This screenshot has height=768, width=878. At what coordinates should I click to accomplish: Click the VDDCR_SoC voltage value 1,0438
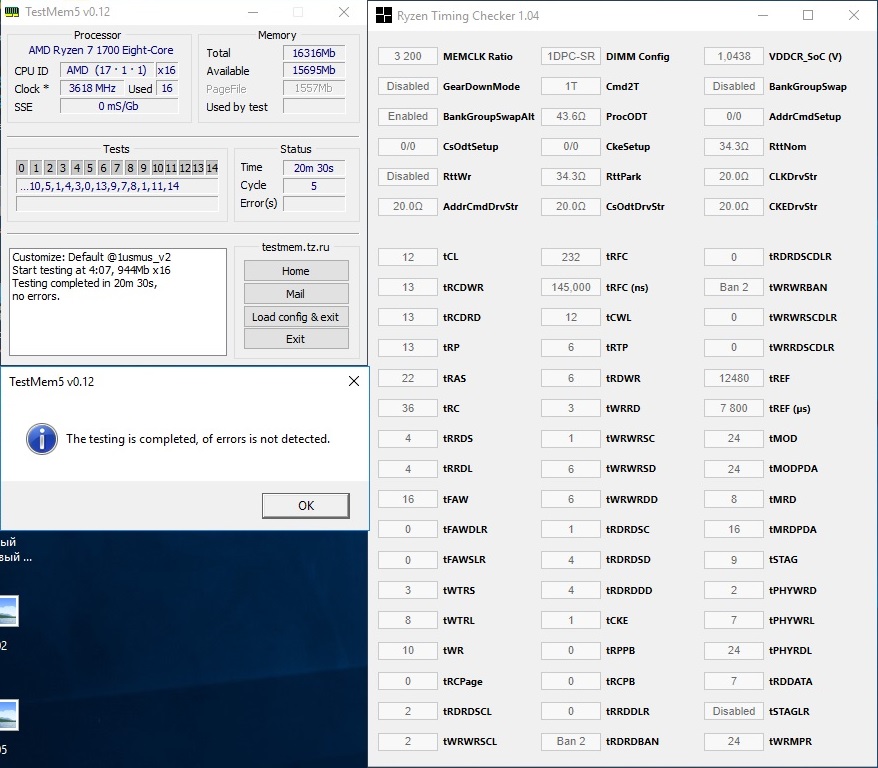pos(734,57)
